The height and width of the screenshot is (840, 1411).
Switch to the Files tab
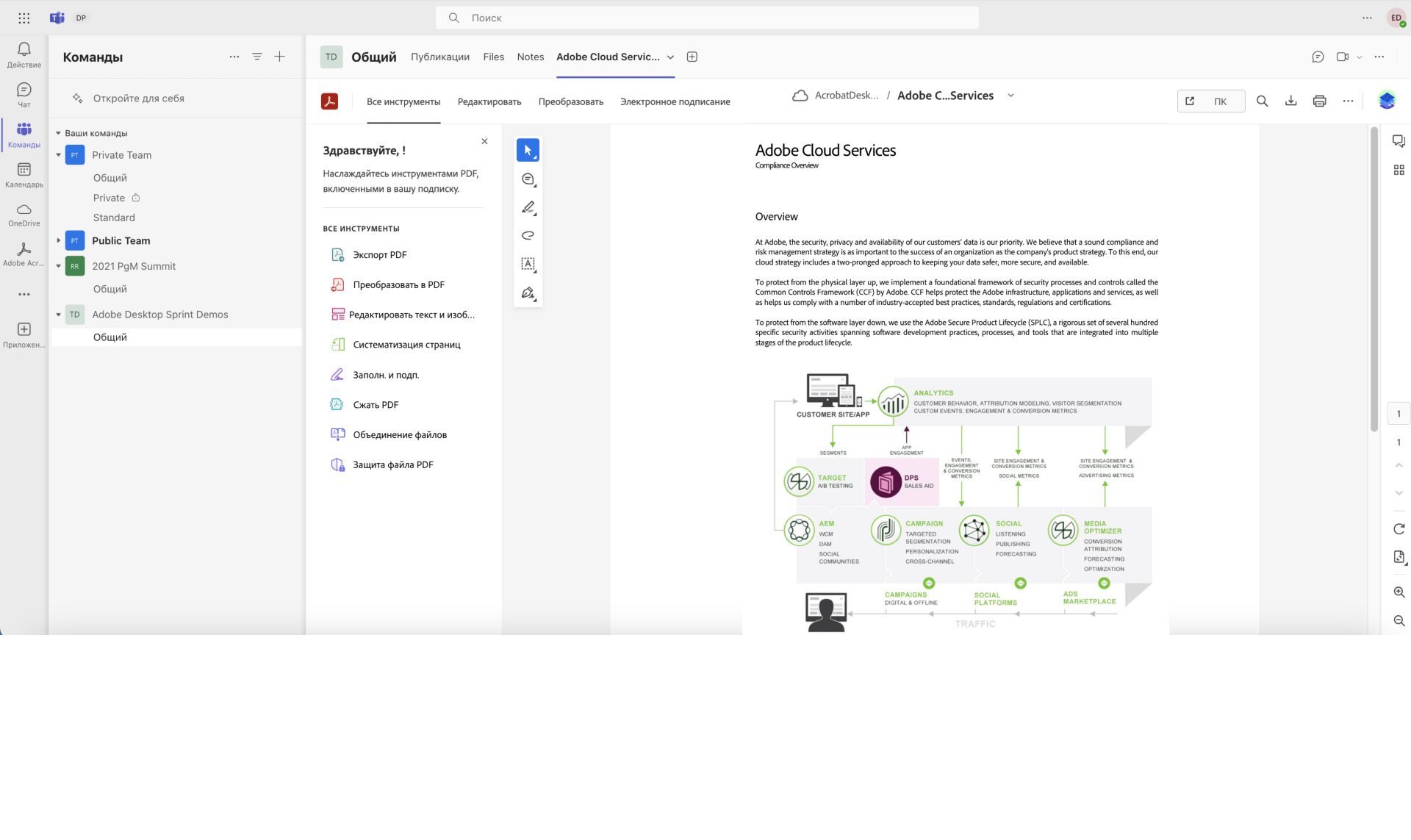coord(493,57)
